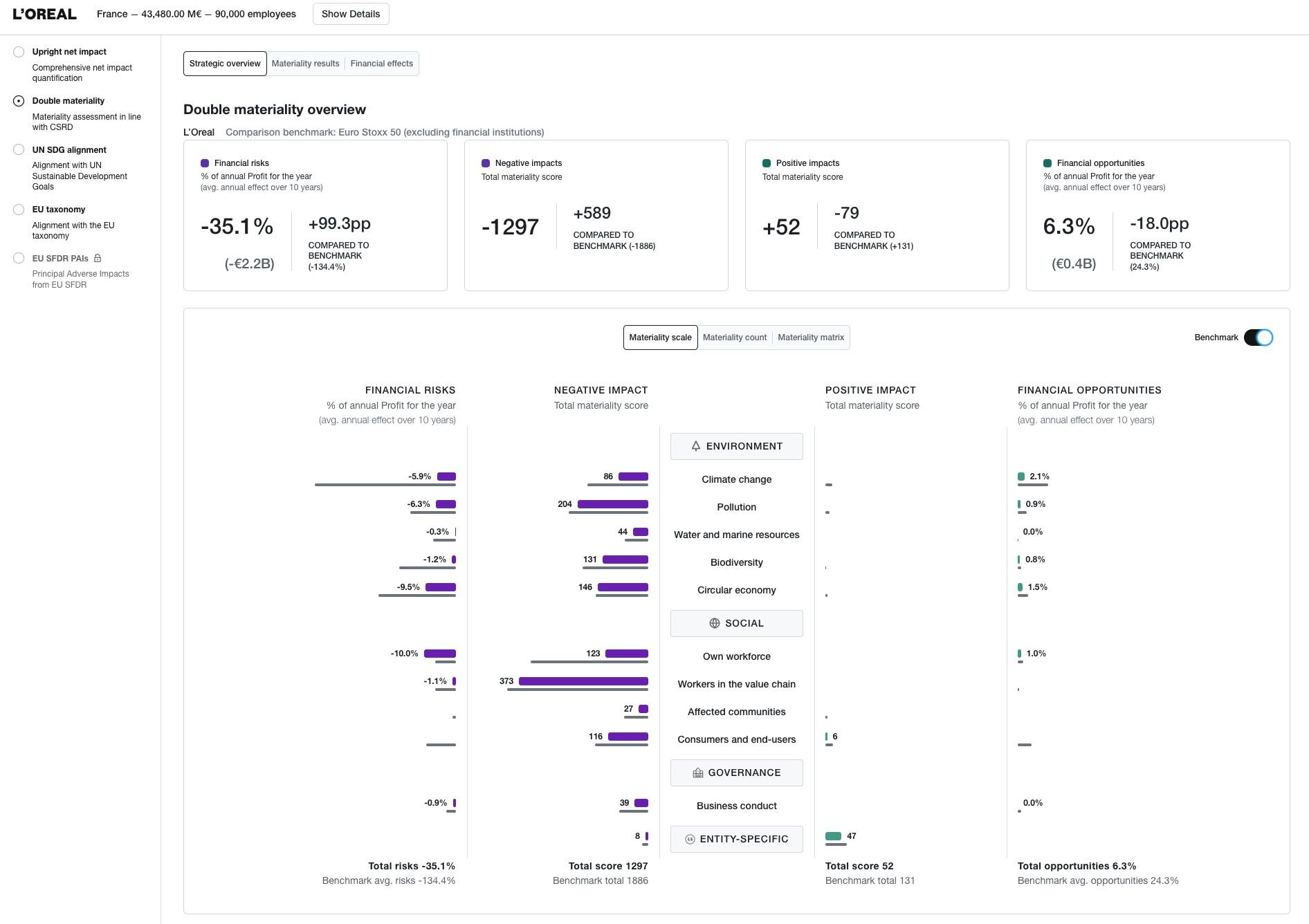Select the Upright net impact radio option
This screenshot has width=1309, height=924.
point(19,52)
